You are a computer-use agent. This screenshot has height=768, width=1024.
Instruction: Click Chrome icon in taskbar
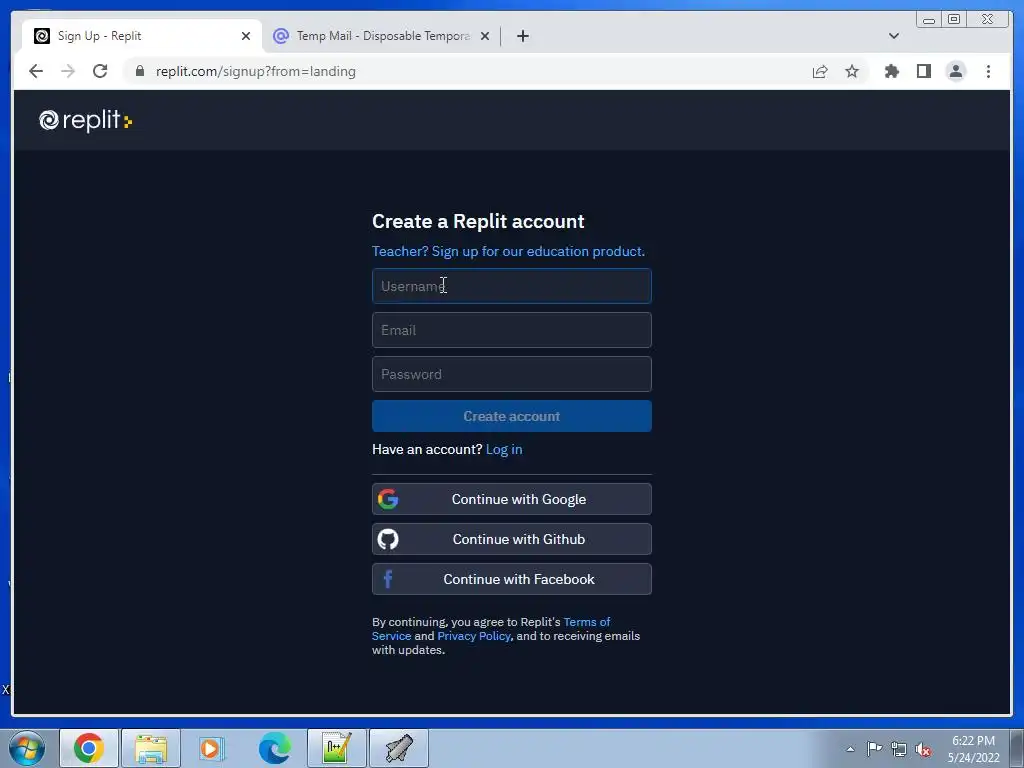[x=89, y=748]
